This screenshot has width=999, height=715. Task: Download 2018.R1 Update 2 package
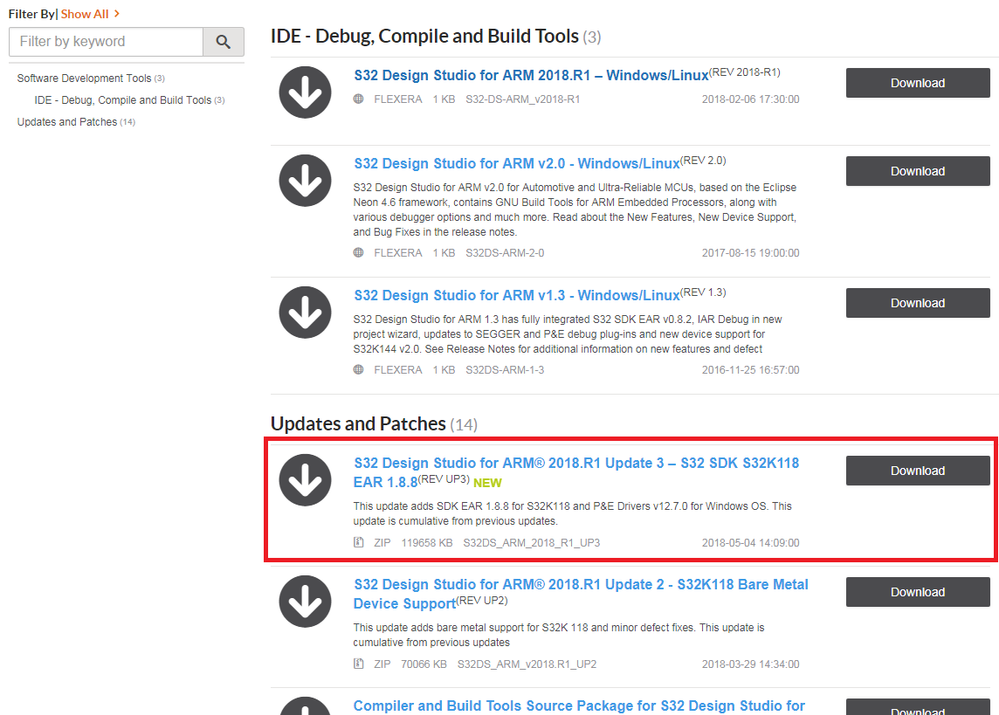tap(917, 592)
